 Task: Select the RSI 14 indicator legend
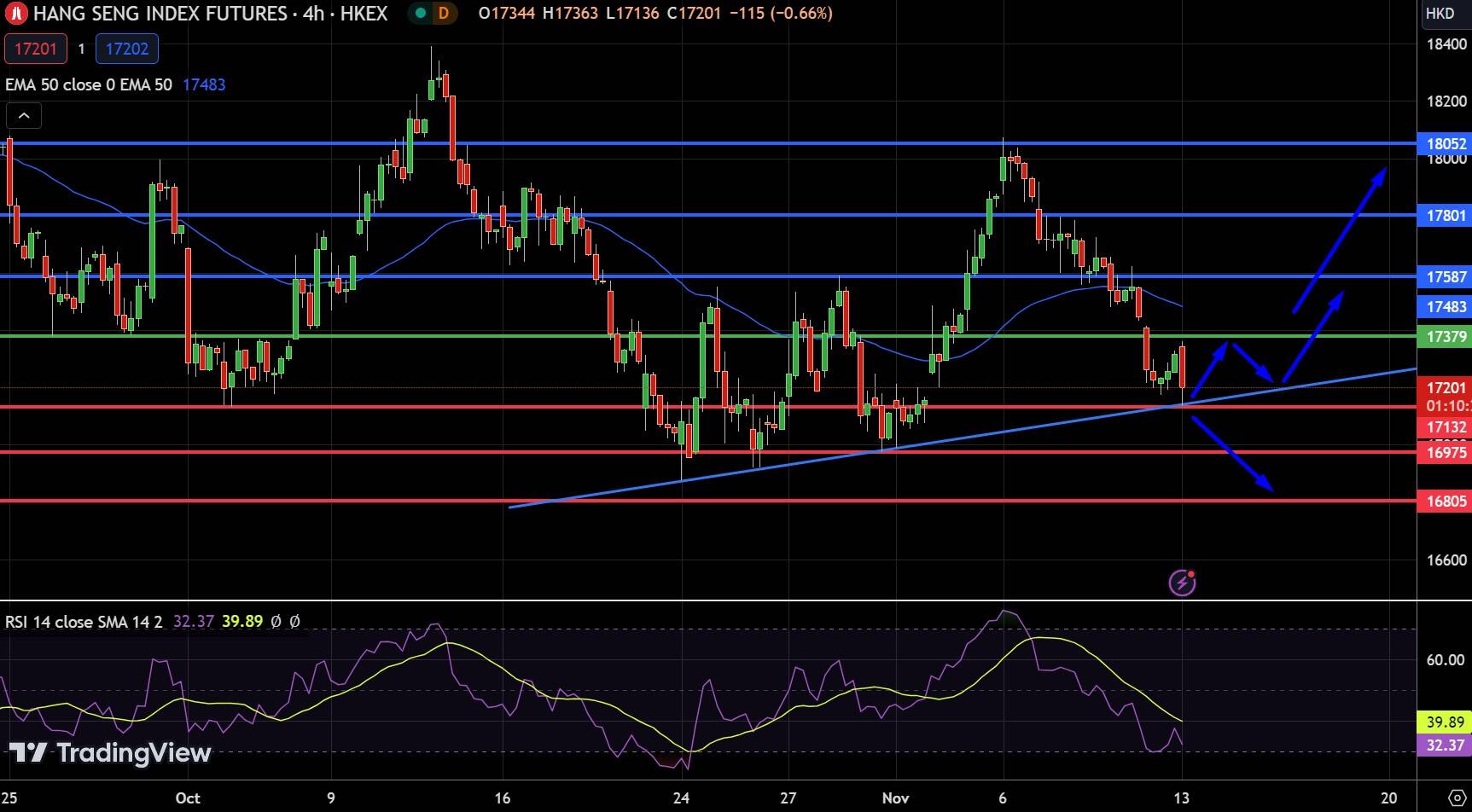tap(84, 622)
